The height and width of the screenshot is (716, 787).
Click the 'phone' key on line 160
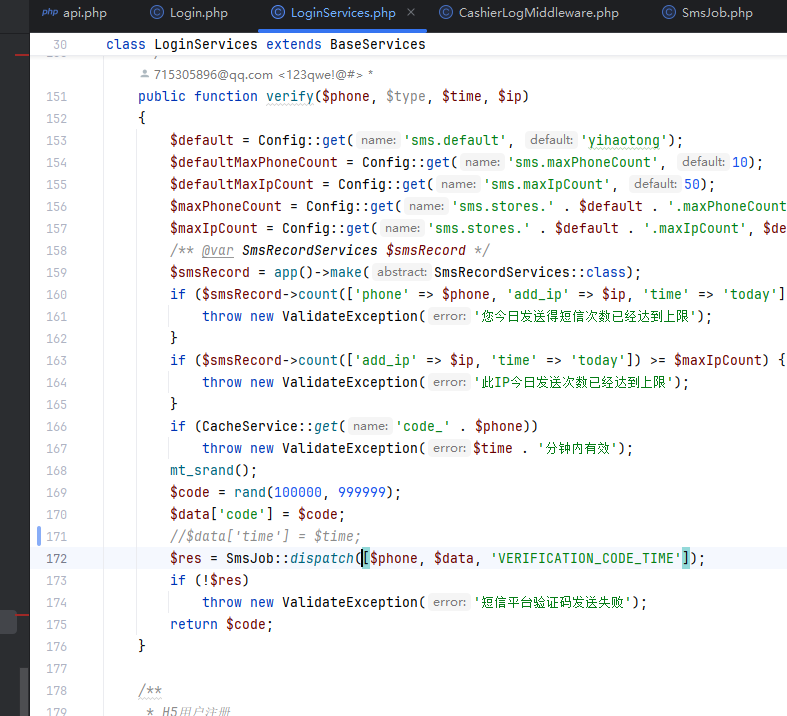381,295
